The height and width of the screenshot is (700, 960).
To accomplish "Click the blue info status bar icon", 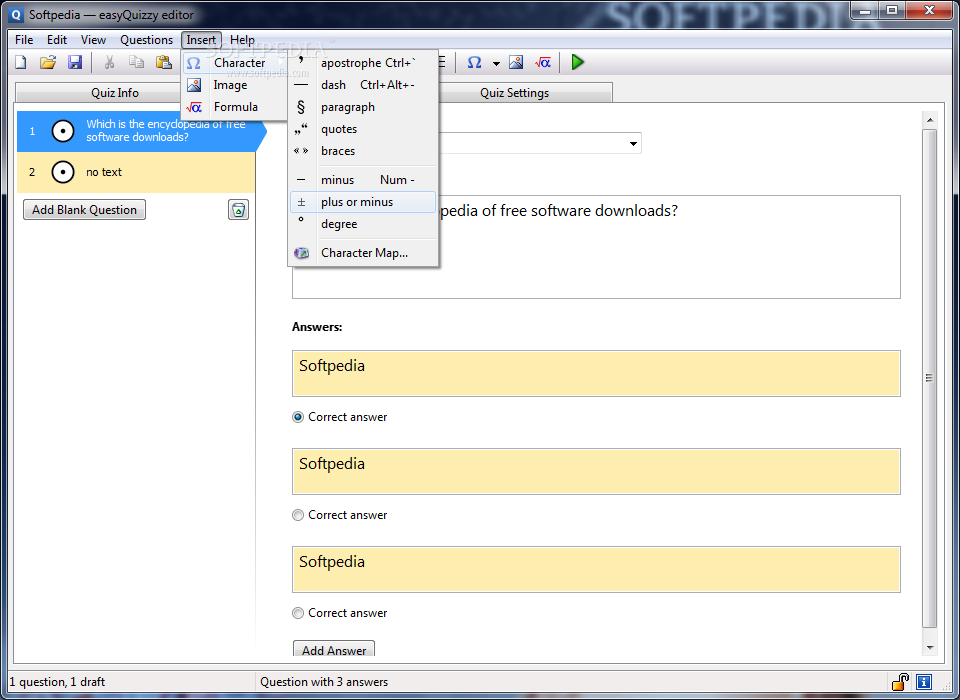I will (924, 681).
